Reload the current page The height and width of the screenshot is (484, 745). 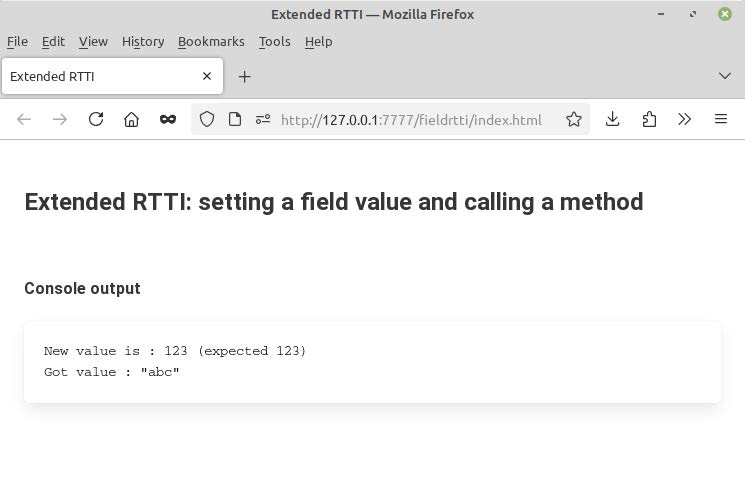[96, 120]
